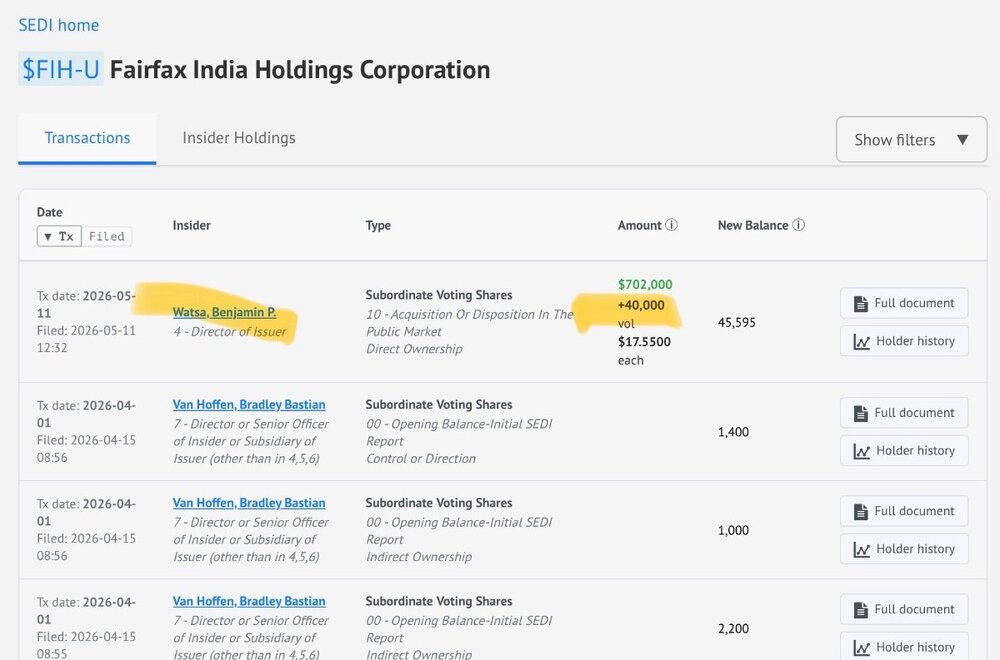Click document icon in Watsa row
1000x660 pixels.
(x=861, y=304)
